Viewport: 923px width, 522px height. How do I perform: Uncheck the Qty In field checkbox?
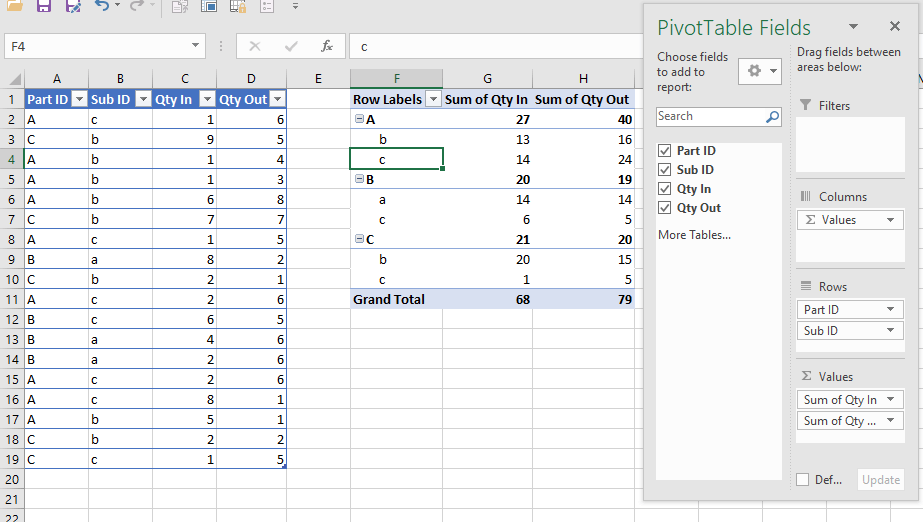click(665, 189)
